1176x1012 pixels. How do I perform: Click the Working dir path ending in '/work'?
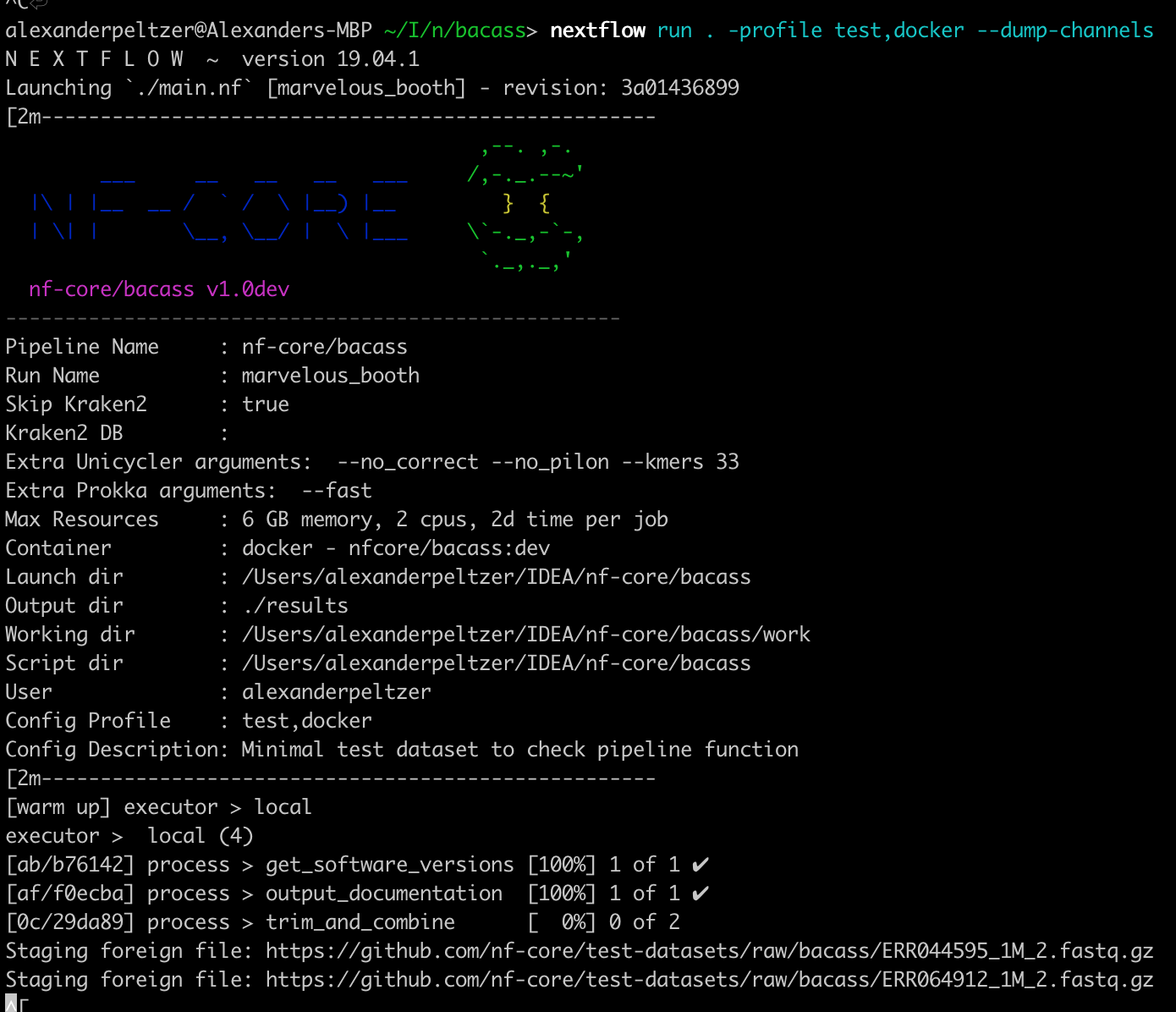526,635
